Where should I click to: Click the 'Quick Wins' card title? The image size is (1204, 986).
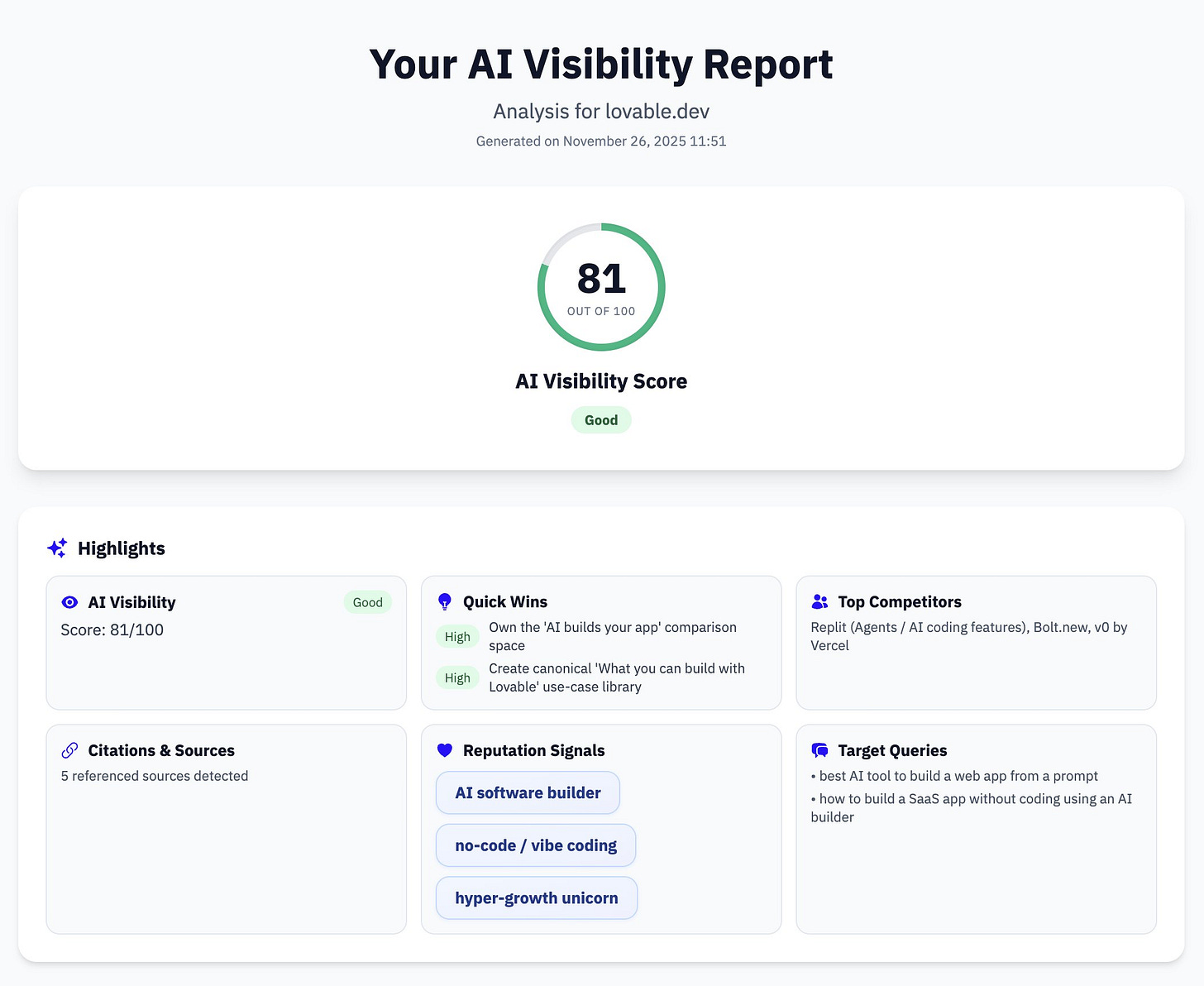coord(505,601)
